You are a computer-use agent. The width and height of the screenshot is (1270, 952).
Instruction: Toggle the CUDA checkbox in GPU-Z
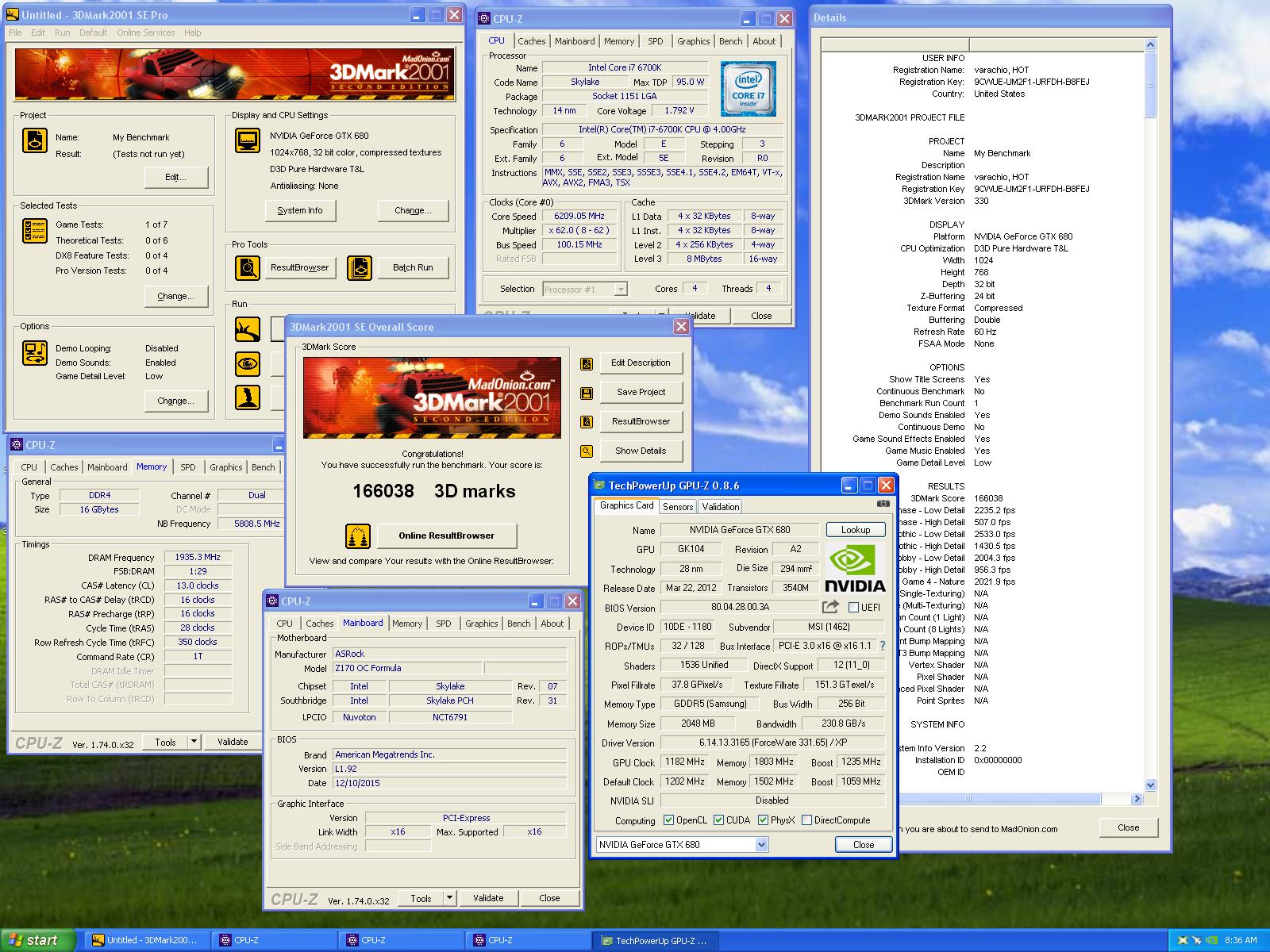click(x=718, y=820)
